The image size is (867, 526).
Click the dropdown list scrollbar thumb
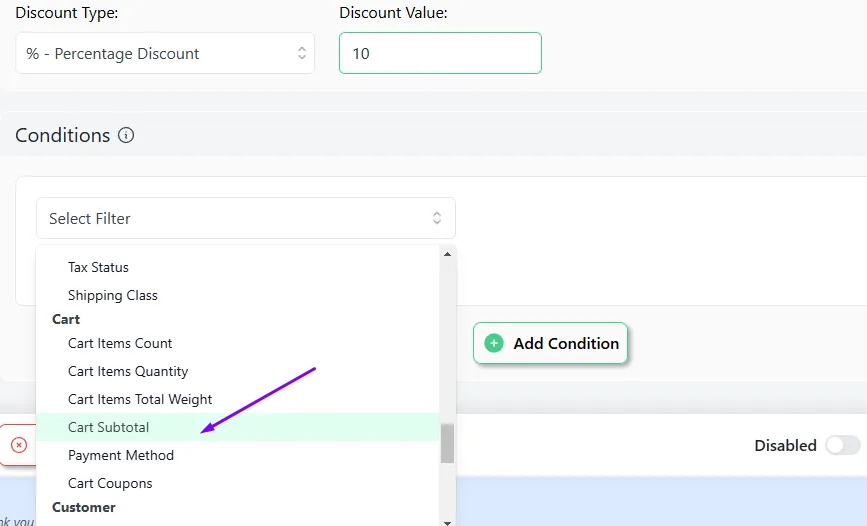447,443
